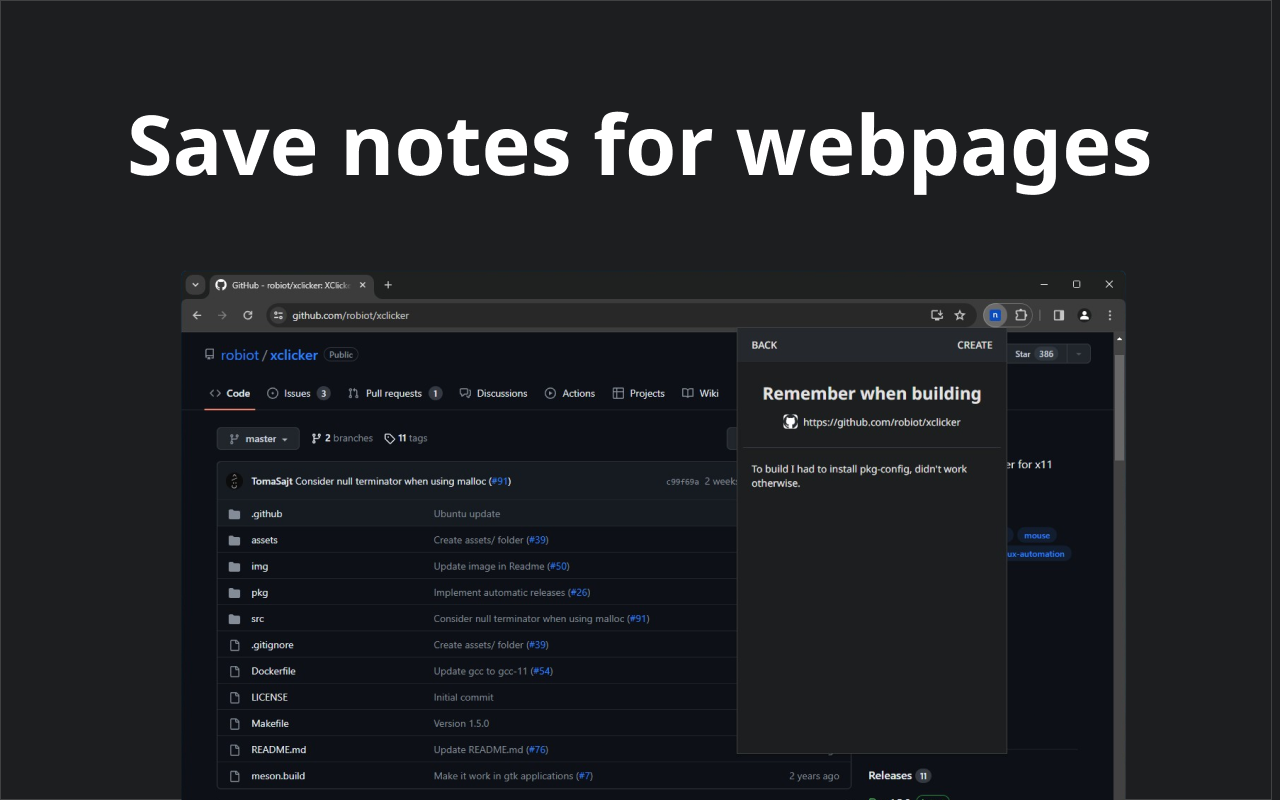The width and height of the screenshot is (1280, 800).
Task: Reload the GitHub page
Action: (248, 315)
